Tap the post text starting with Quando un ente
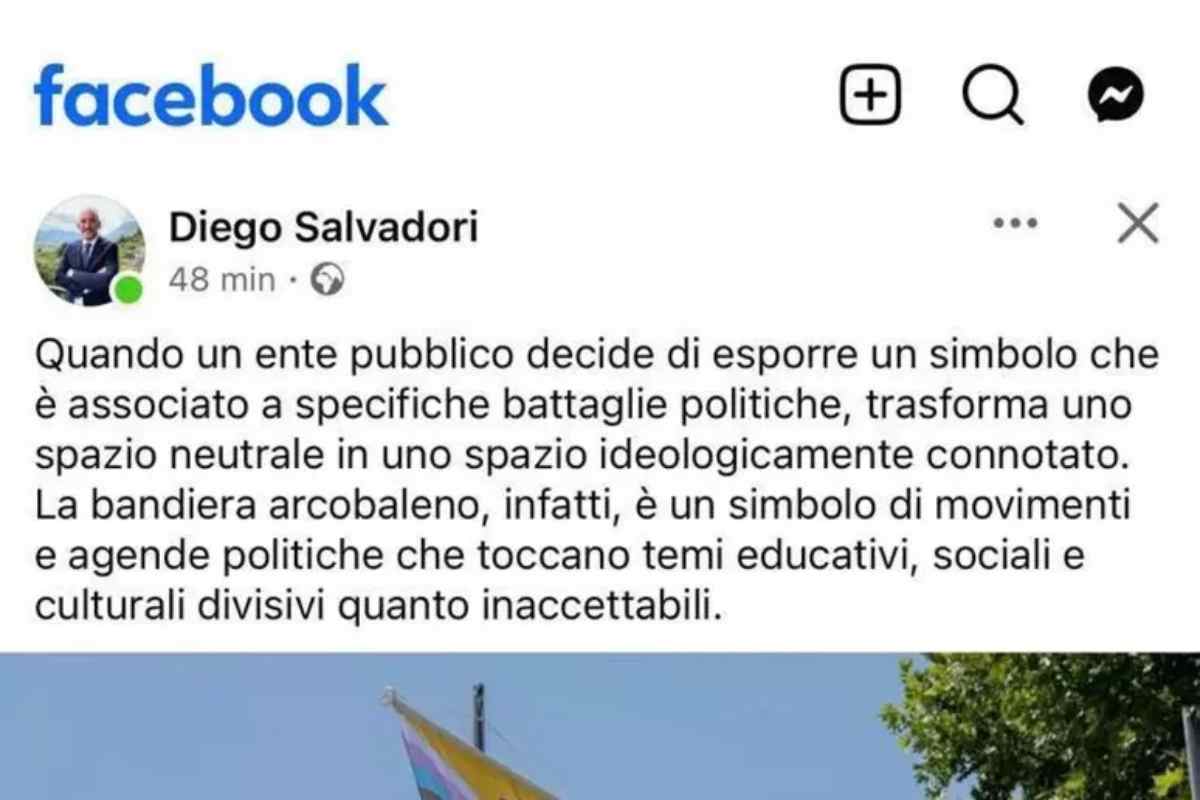1200x800 pixels. click(x=598, y=480)
